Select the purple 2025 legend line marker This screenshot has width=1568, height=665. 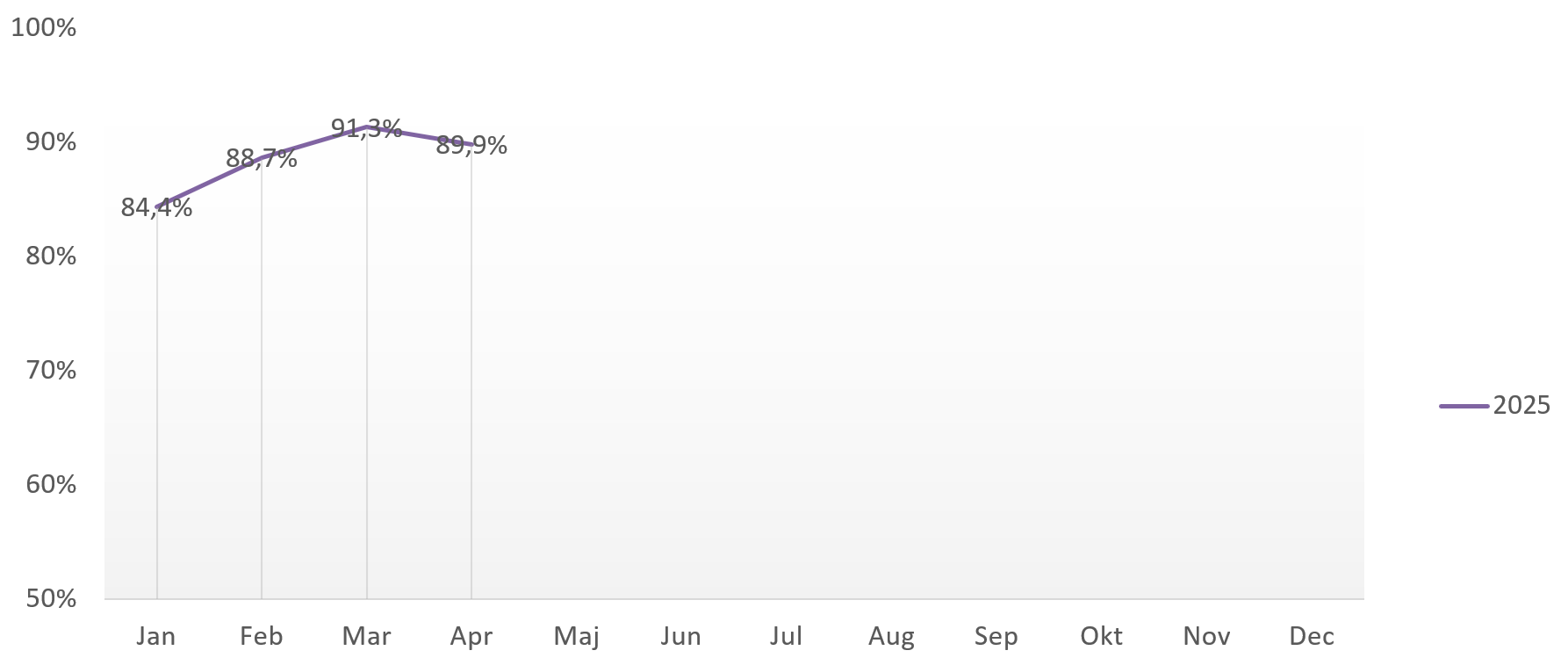click(1464, 406)
